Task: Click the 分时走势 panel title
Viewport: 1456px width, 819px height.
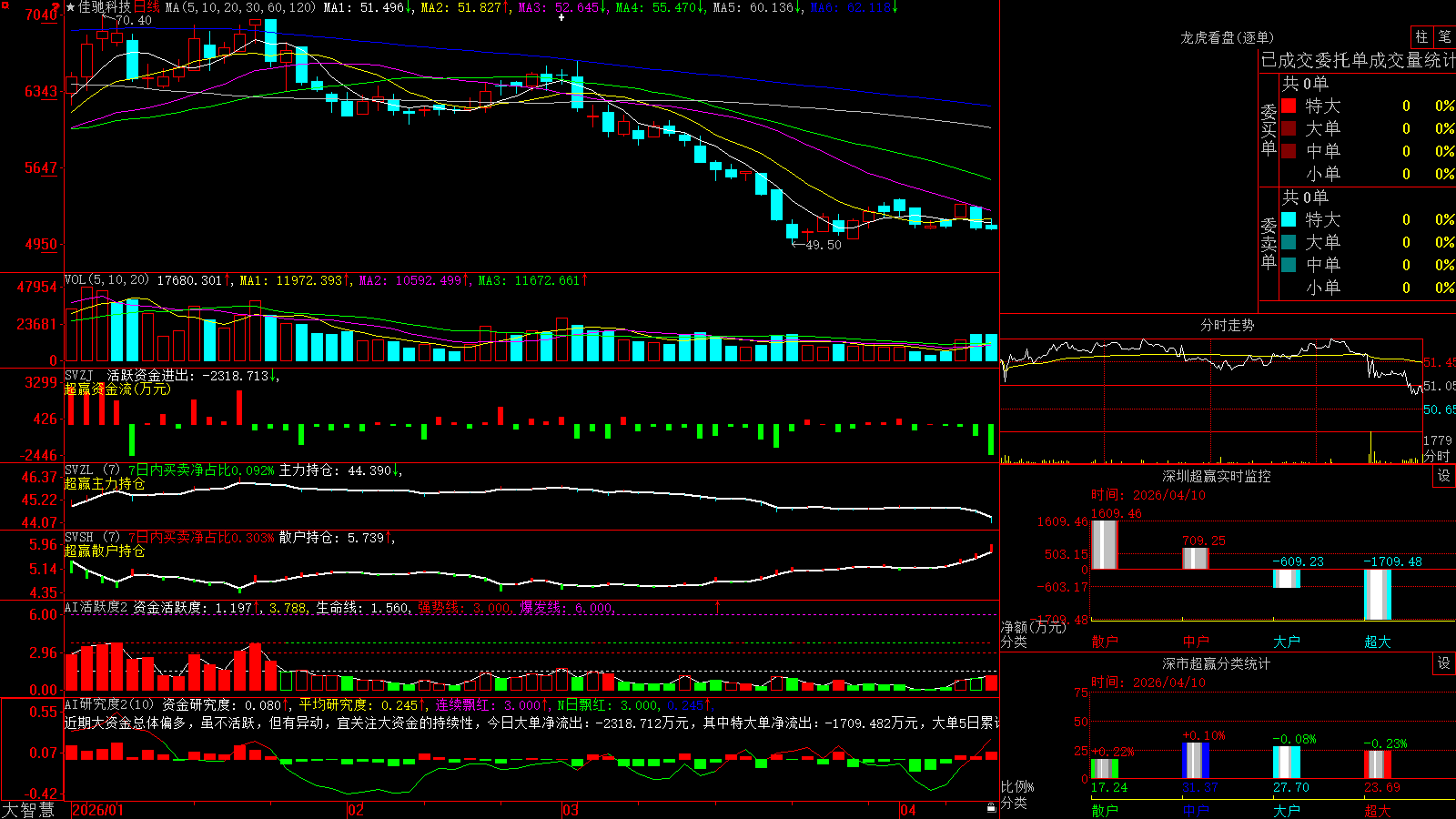Action: pos(1227,325)
